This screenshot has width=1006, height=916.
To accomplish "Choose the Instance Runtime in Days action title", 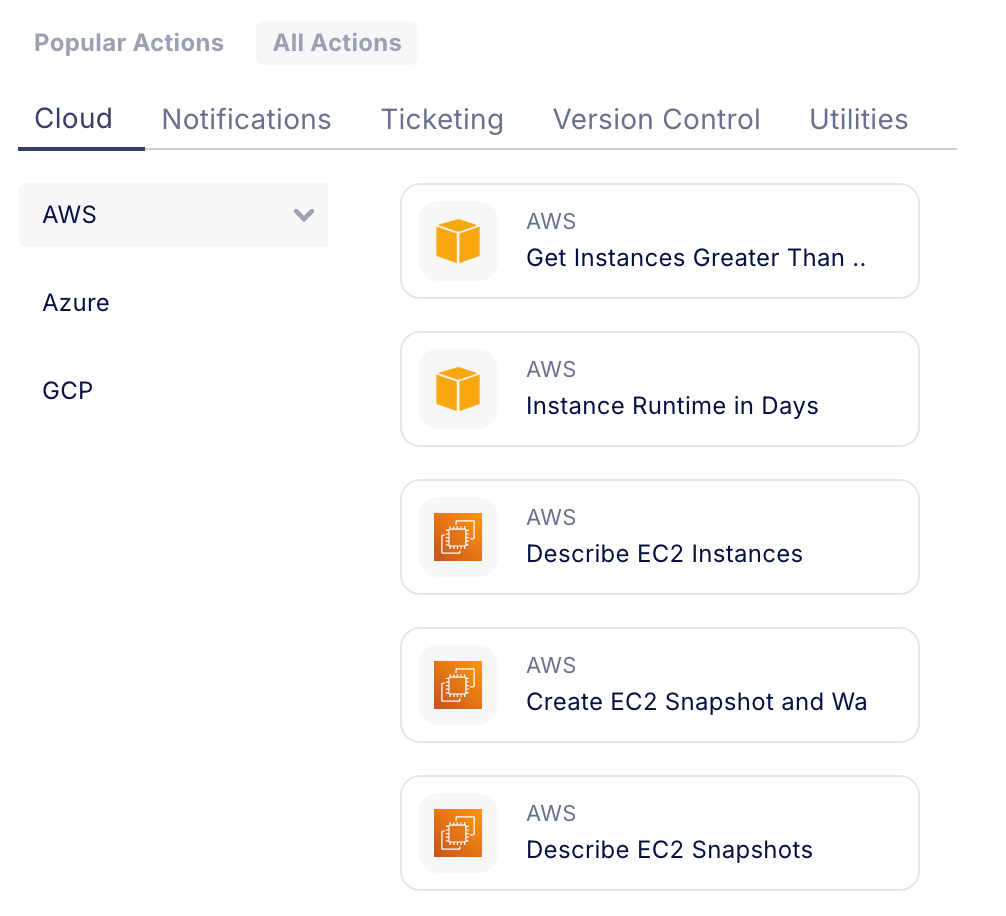I will 672,406.
